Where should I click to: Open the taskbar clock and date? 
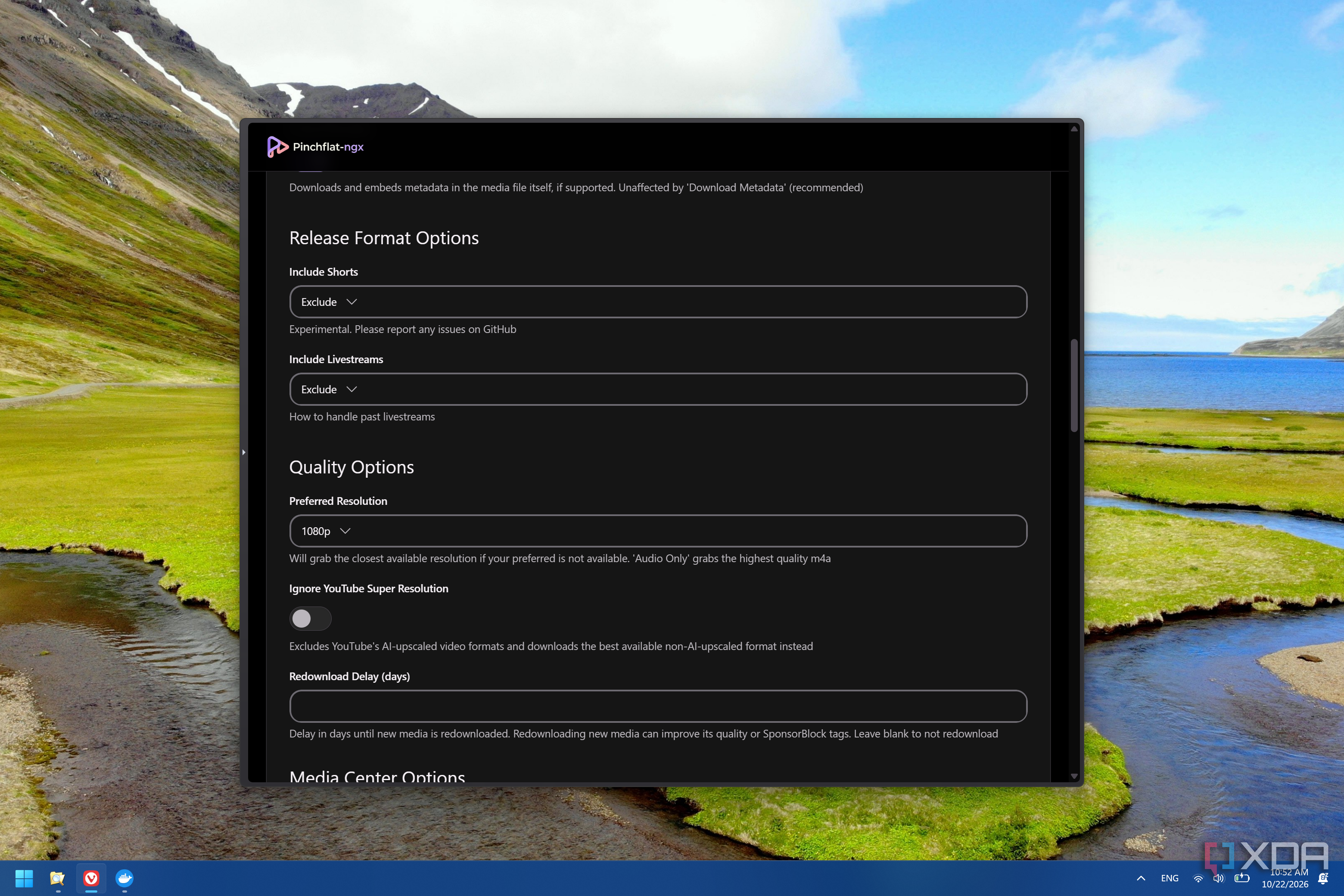1285,878
